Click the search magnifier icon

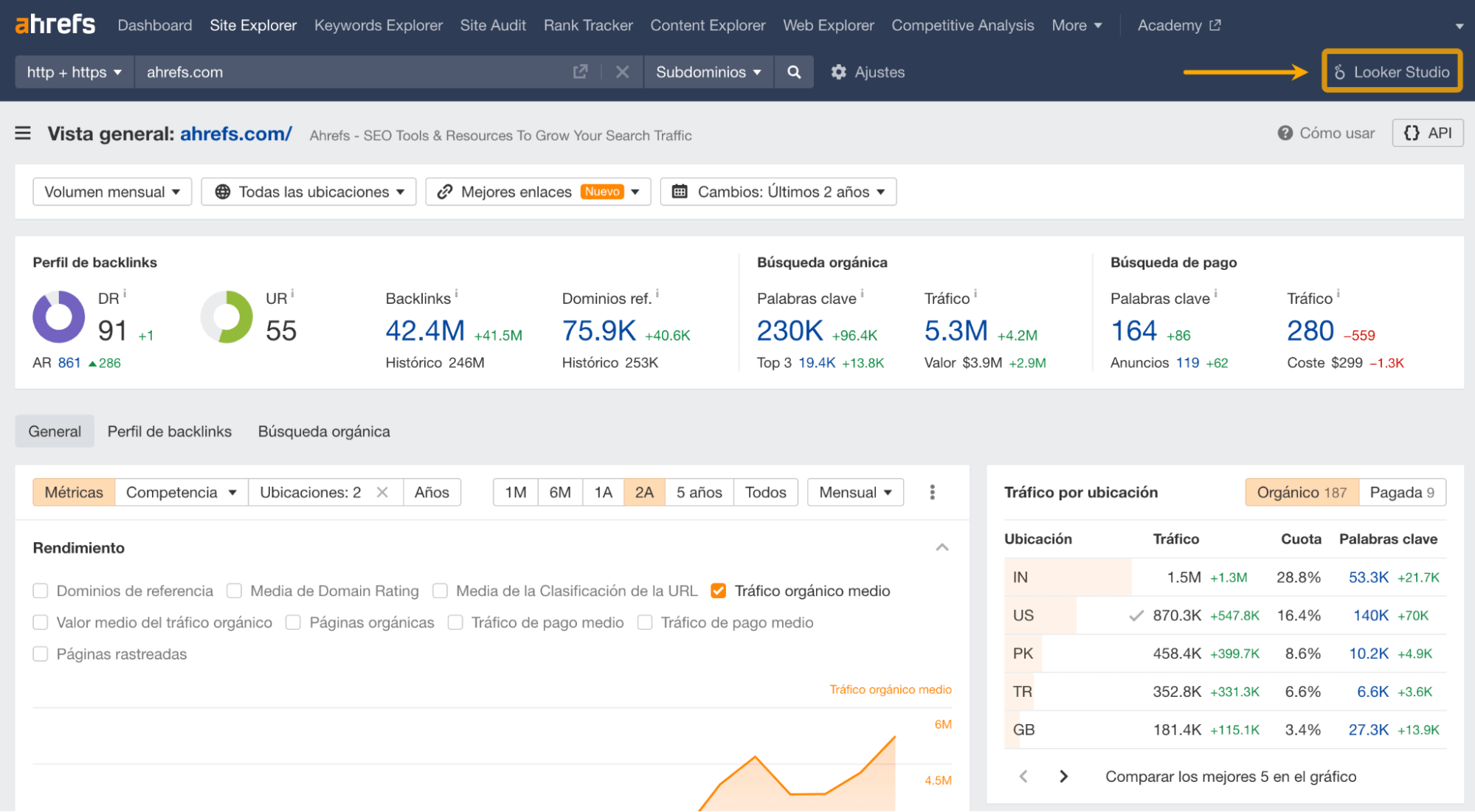coord(794,72)
